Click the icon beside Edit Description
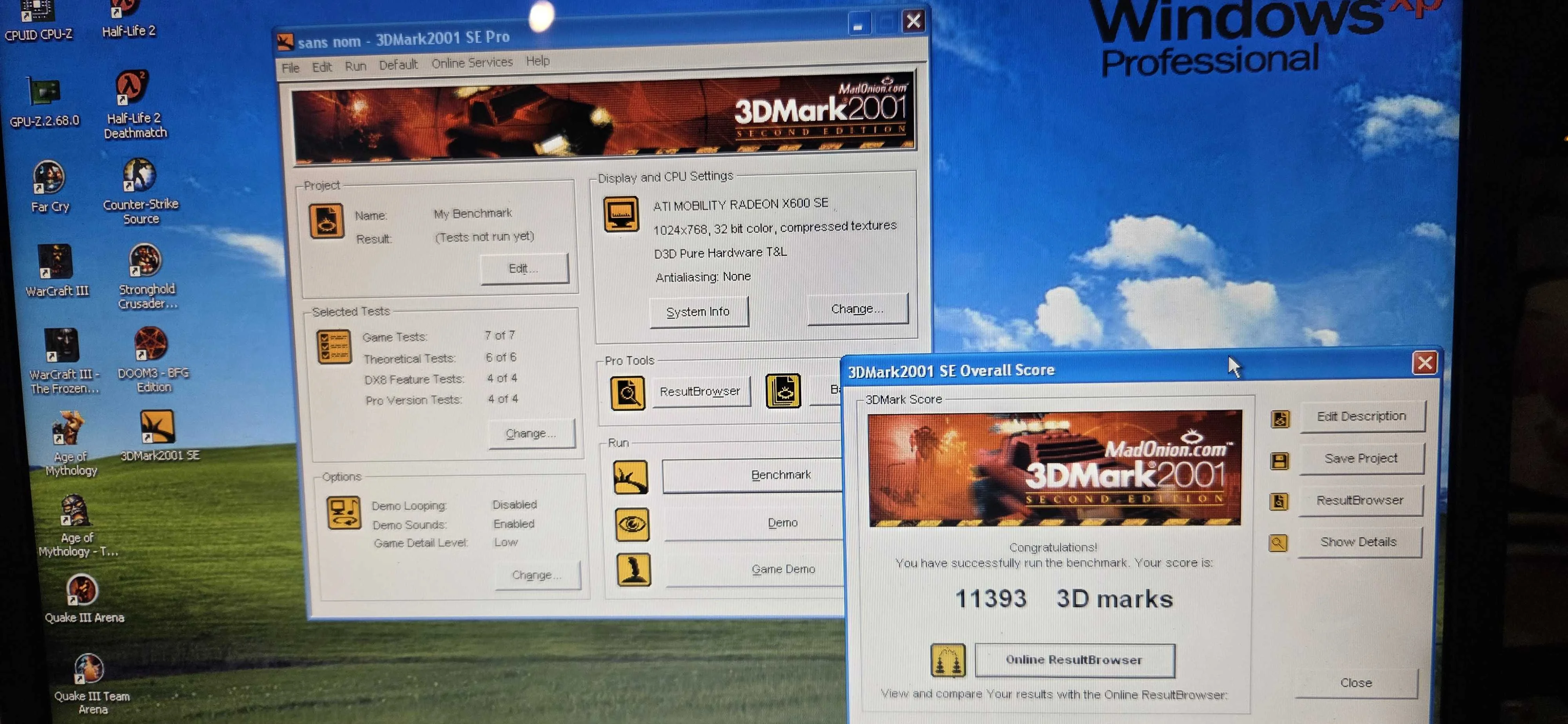The image size is (1568, 724). 1279,419
